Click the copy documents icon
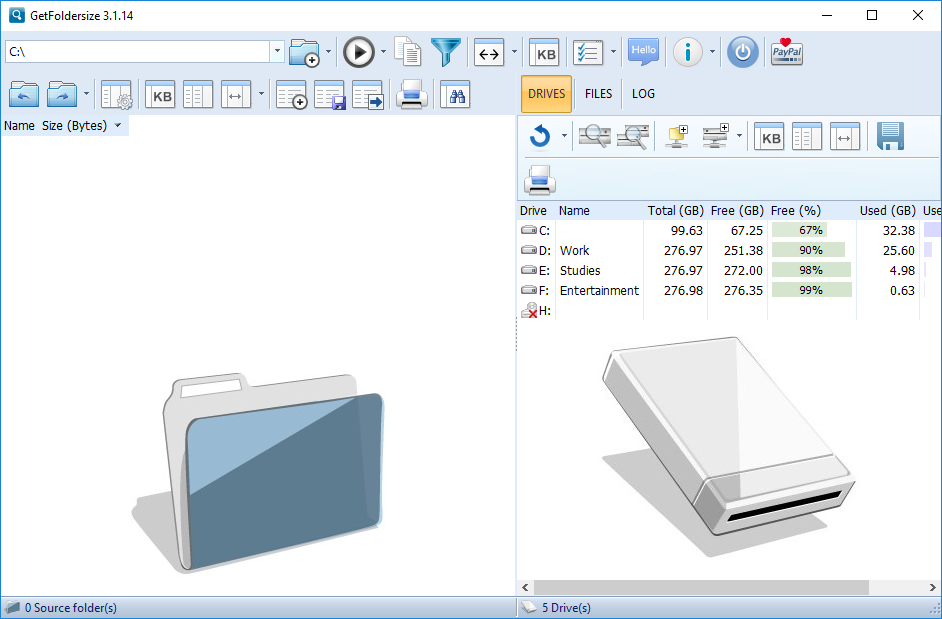This screenshot has width=942, height=619. 408,51
